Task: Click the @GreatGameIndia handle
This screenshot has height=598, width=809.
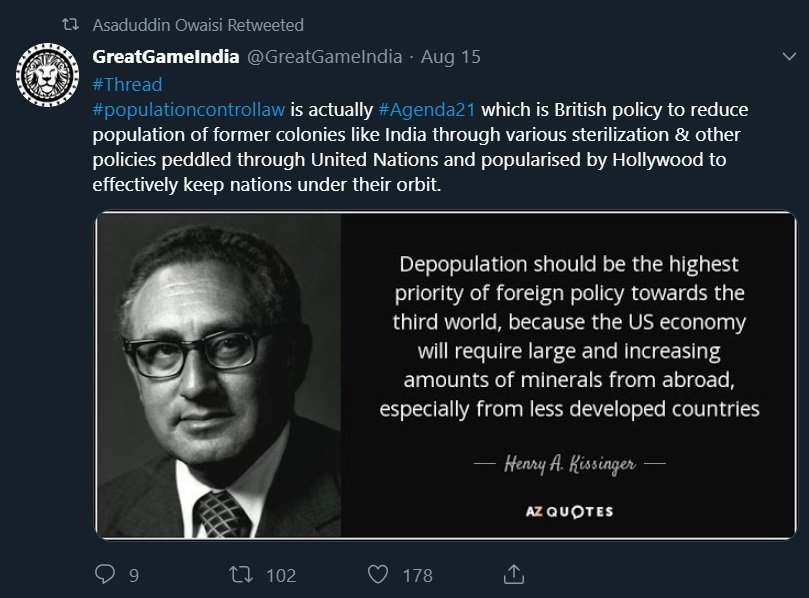Action: (x=325, y=57)
